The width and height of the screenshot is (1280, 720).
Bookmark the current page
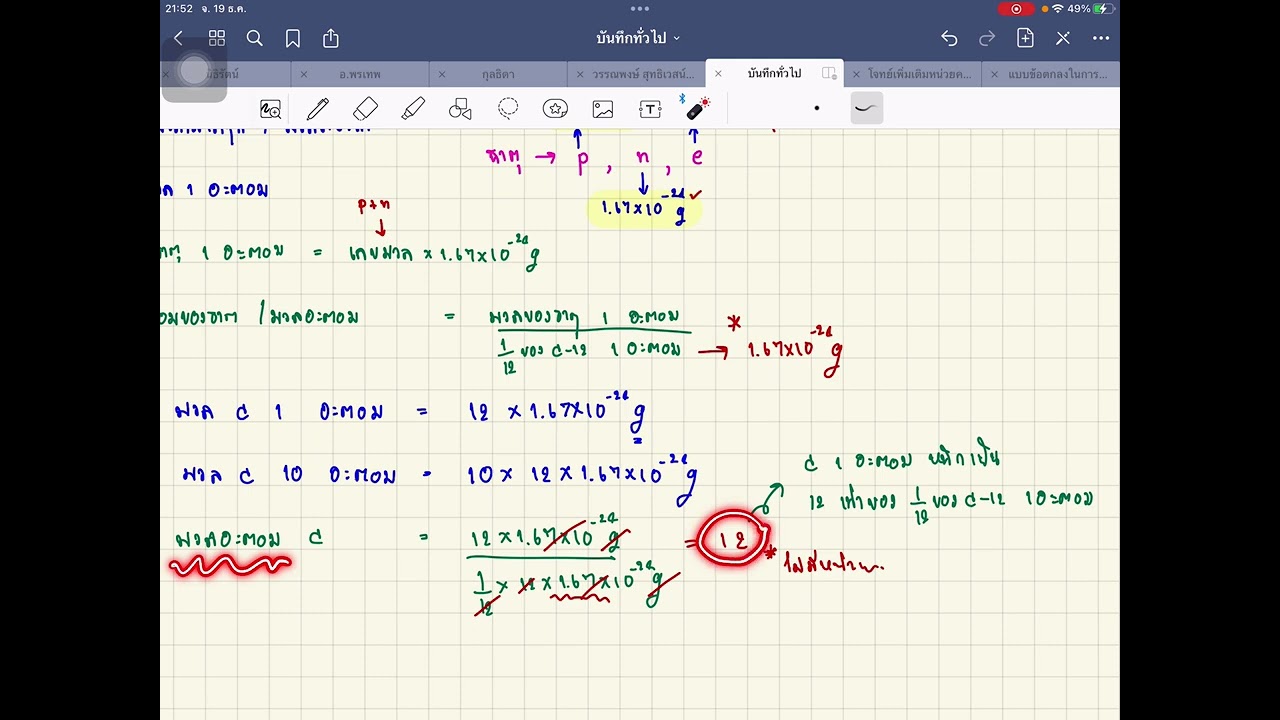point(293,38)
